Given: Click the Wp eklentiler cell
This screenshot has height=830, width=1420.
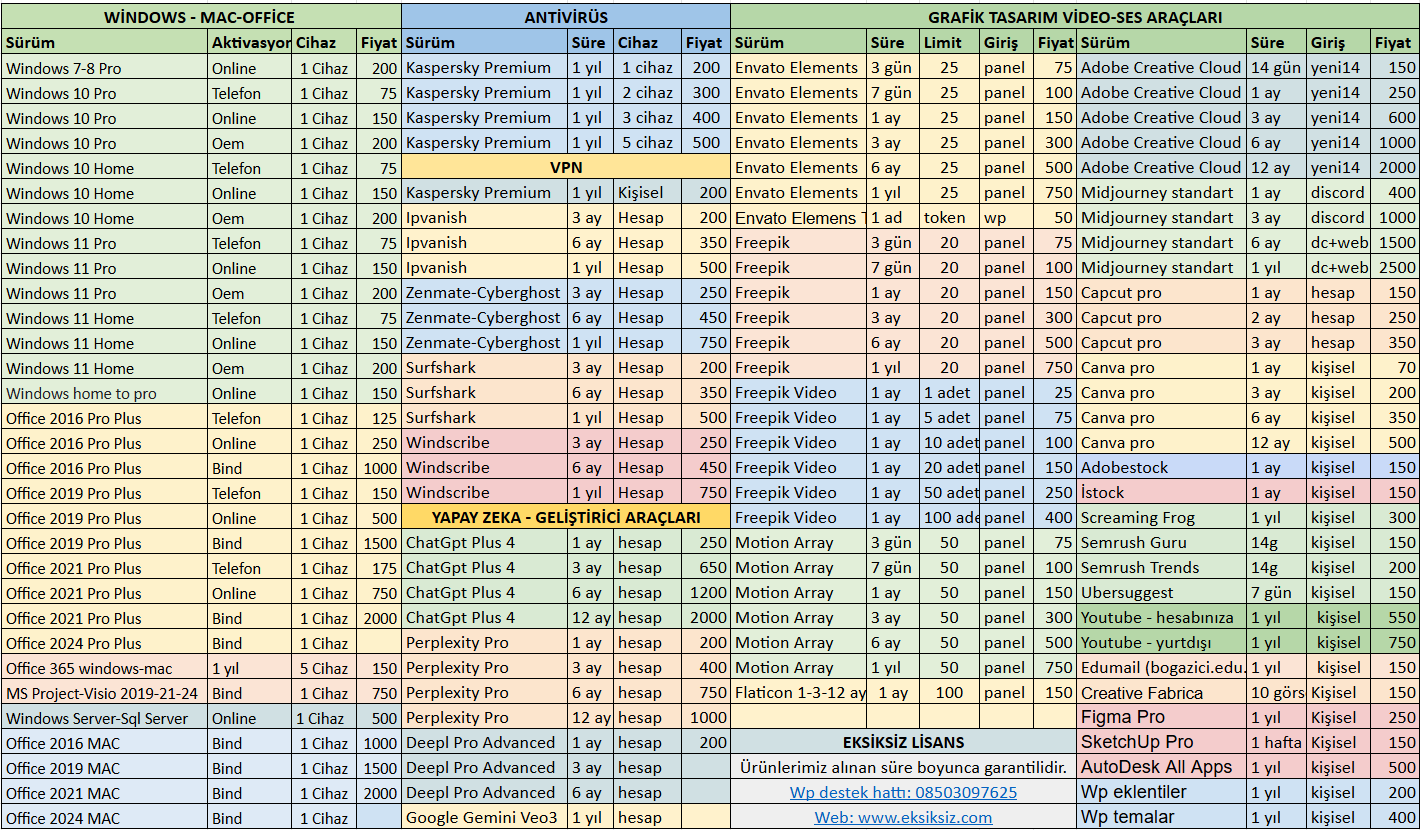Looking at the screenshot, I should (1162, 792).
